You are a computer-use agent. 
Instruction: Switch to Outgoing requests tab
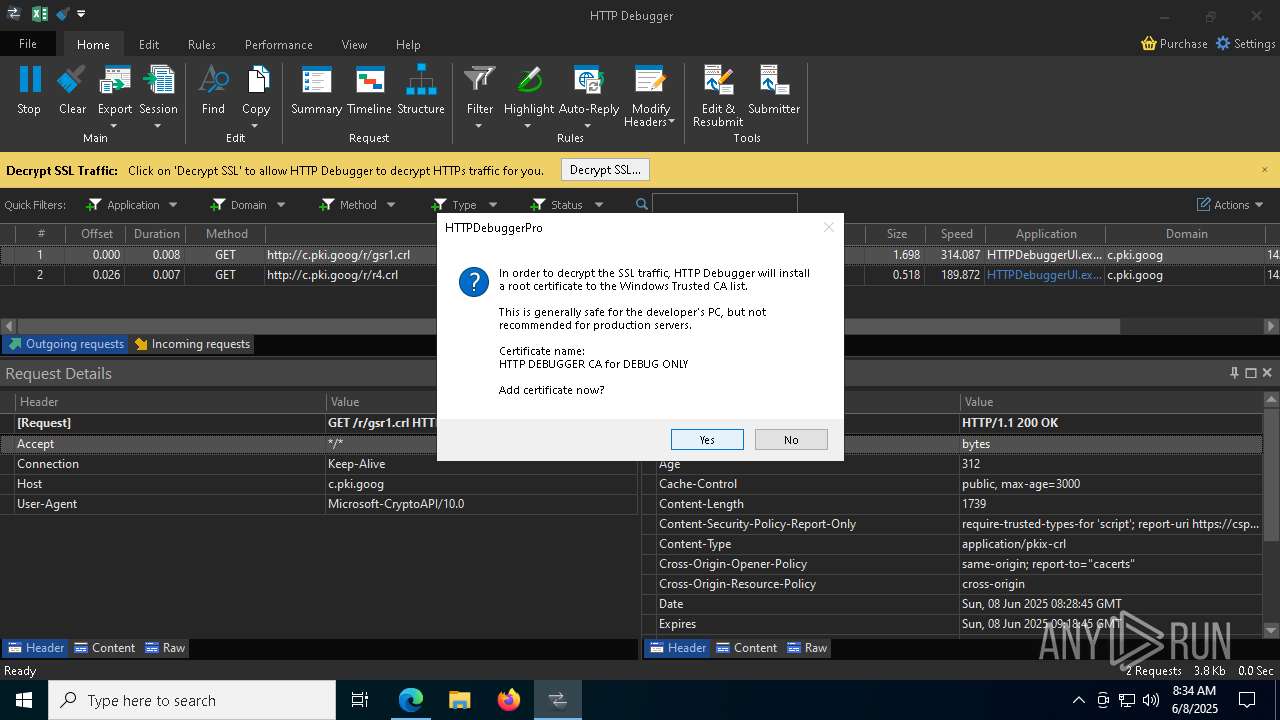tap(66, 344)
